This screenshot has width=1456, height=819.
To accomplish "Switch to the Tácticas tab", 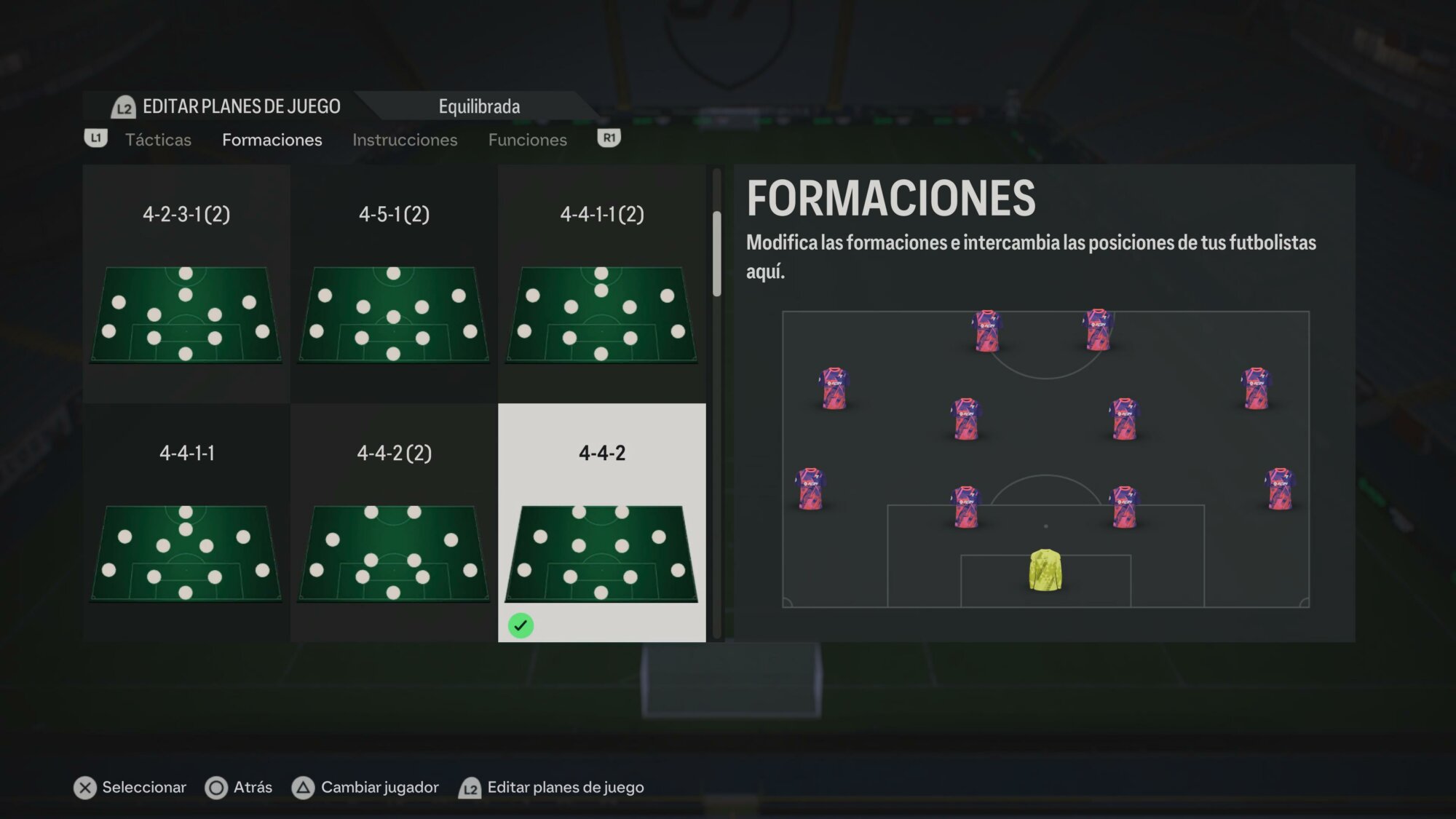I will tap(158, 140).
